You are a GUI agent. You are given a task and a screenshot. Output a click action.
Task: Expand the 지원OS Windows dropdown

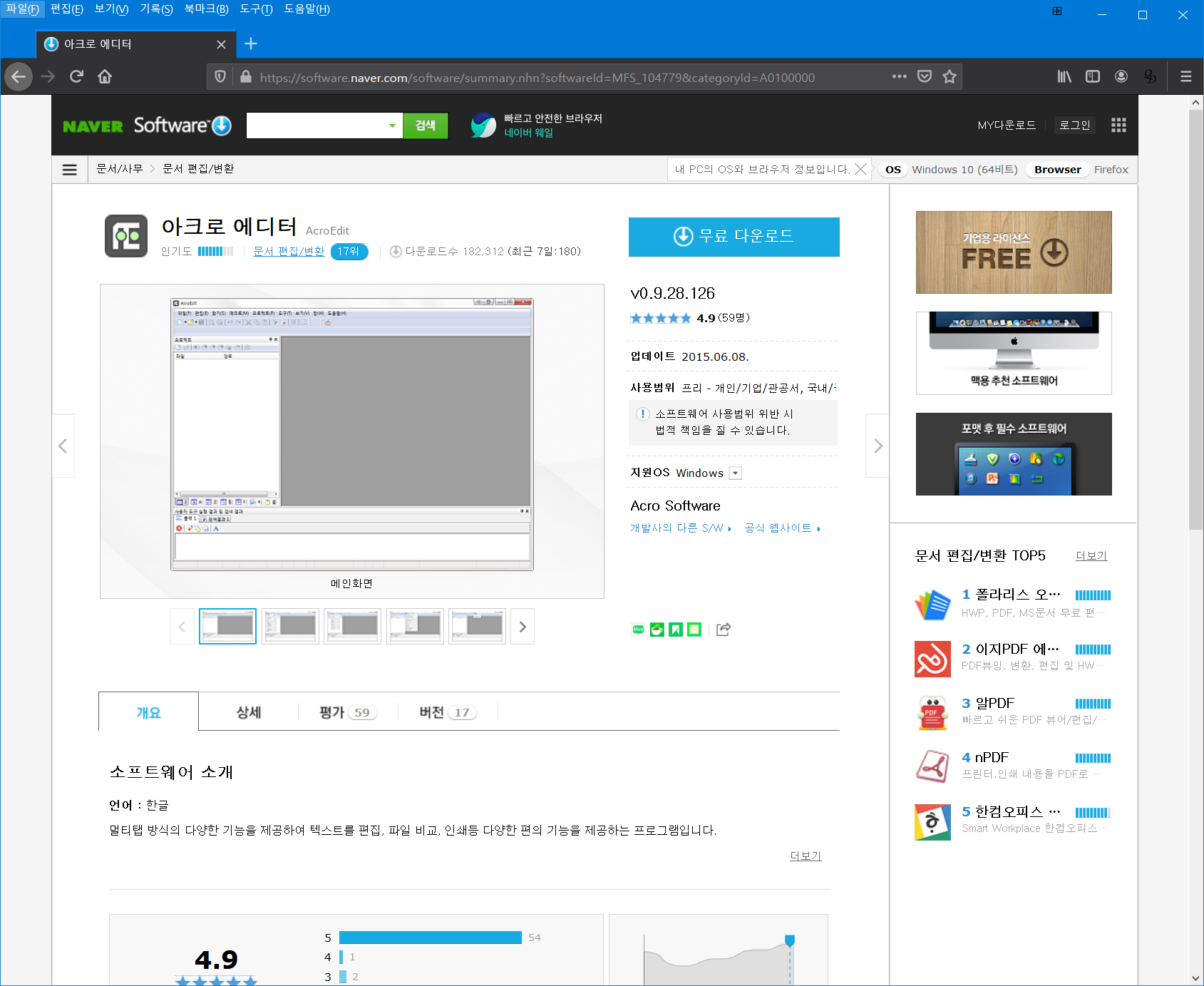point(736,473)
